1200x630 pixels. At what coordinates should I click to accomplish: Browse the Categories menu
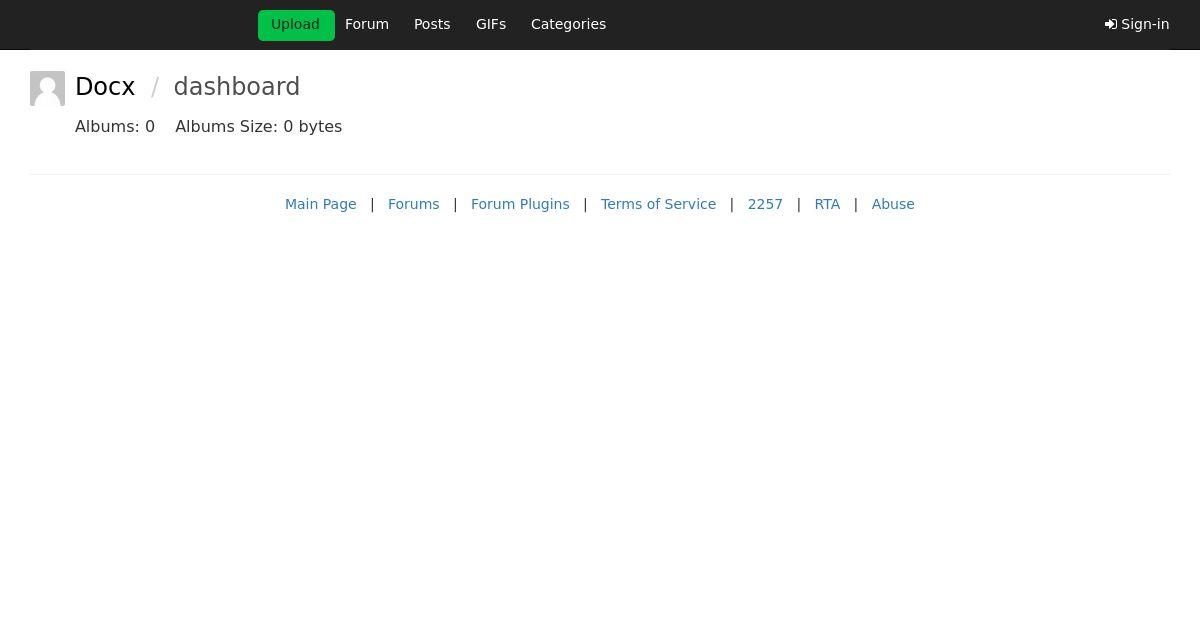point(568,24)
